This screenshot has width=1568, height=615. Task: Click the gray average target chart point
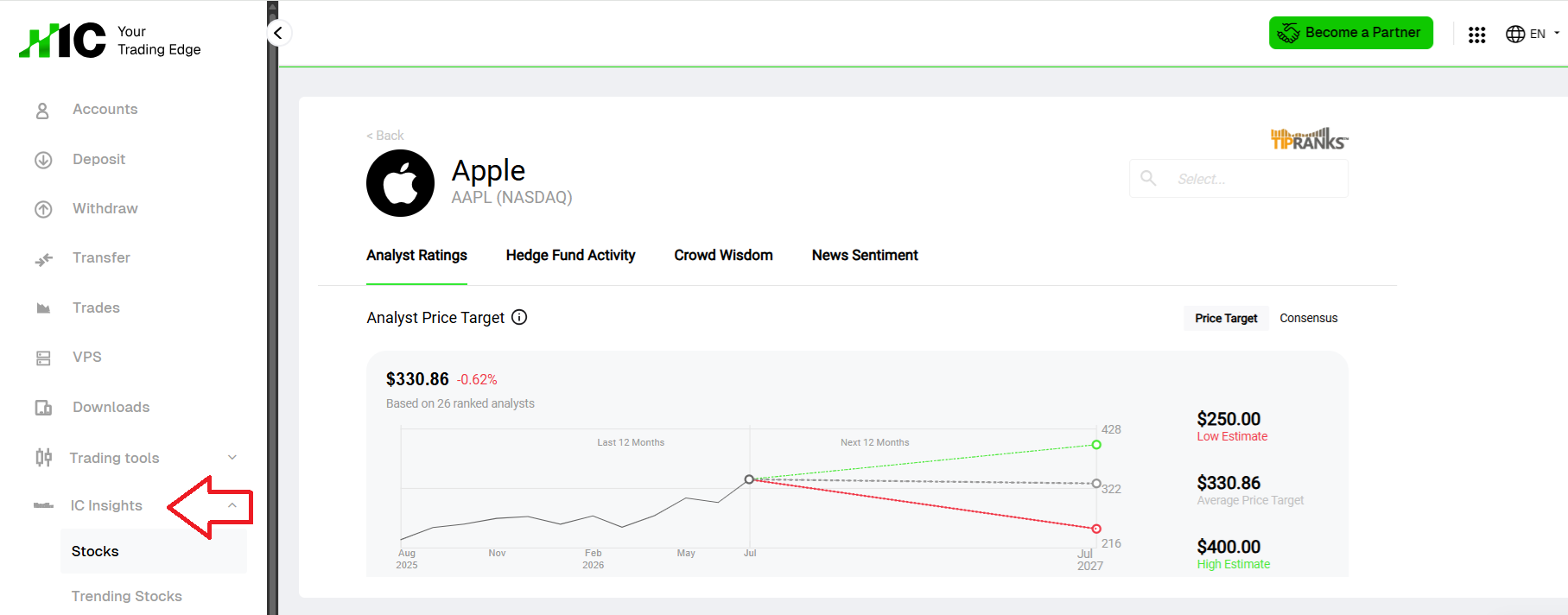(x=1096, y=484)
